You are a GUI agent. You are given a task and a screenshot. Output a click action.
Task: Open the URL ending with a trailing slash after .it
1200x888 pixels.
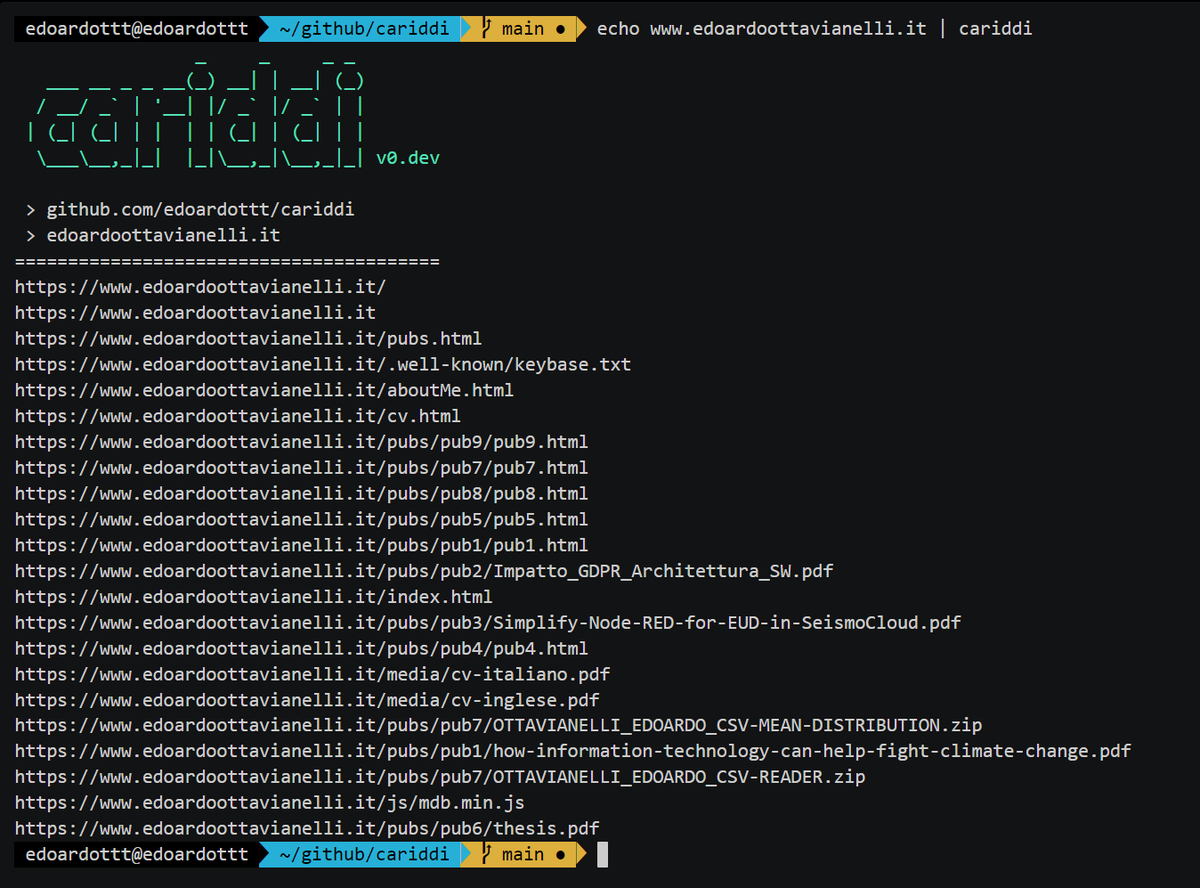[x=200, y=287]
